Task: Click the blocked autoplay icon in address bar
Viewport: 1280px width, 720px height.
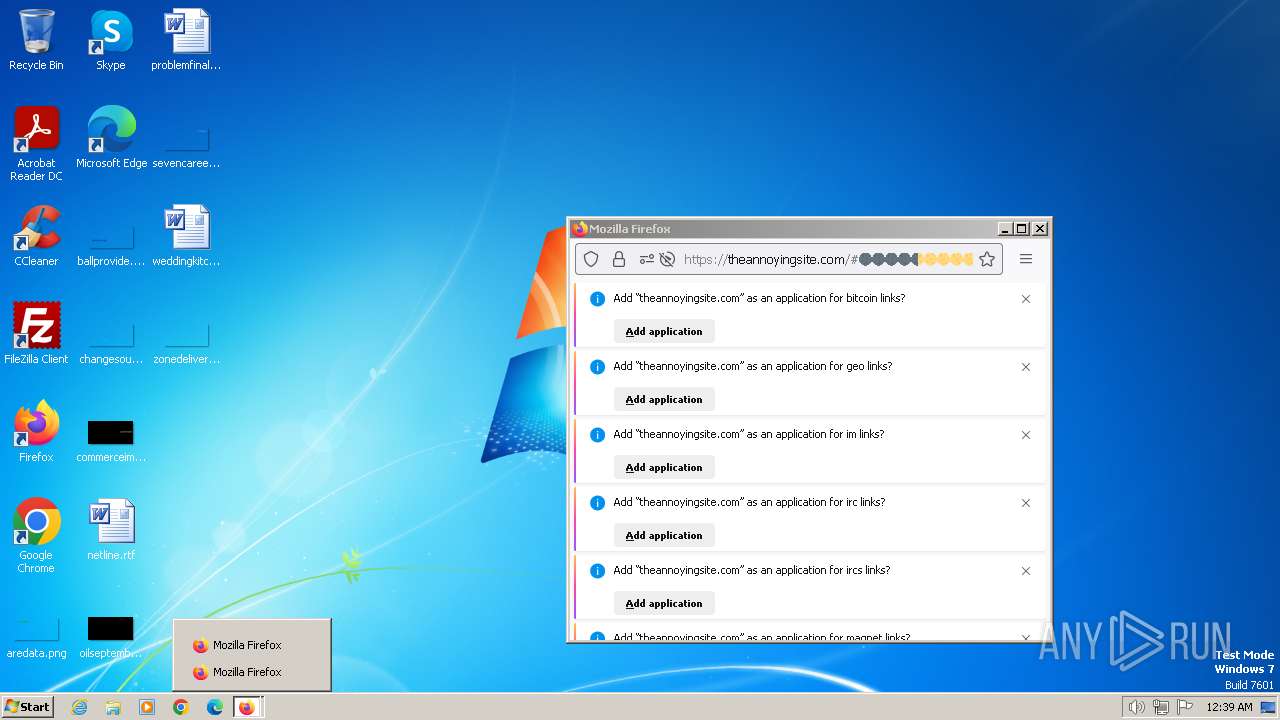Action: pos(667,259)
